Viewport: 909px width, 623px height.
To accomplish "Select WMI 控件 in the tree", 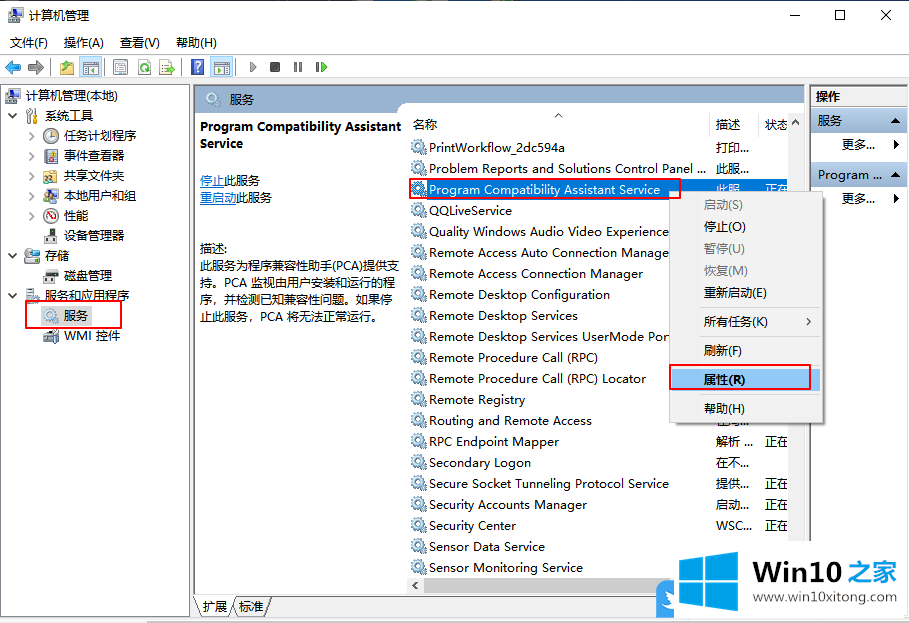I will [x=92, y=336].
